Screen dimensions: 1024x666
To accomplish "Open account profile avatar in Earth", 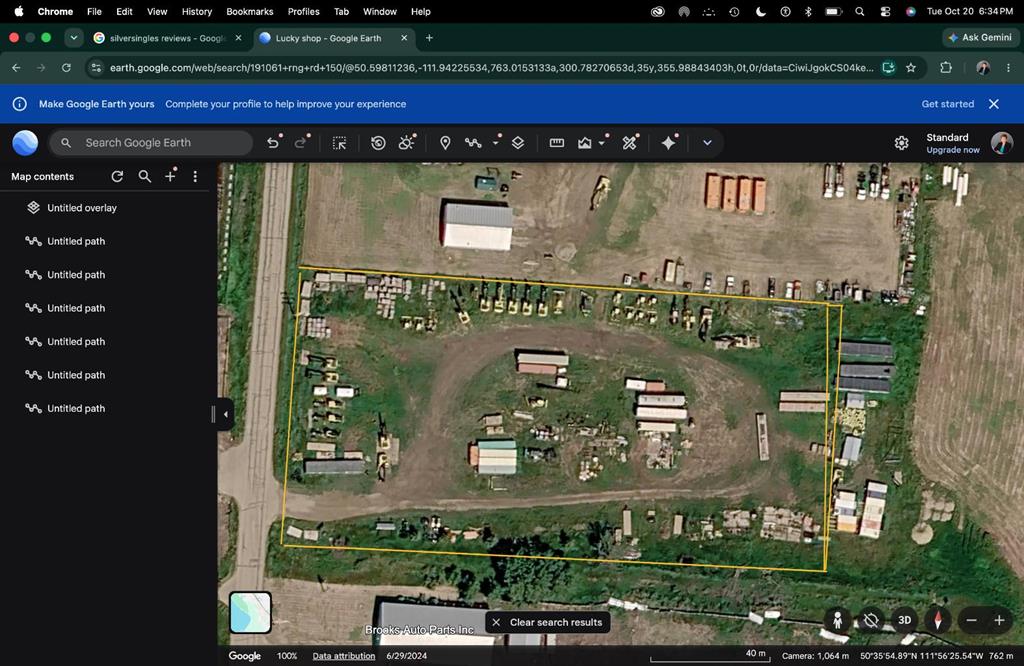I will click(x=1002, y=143).
